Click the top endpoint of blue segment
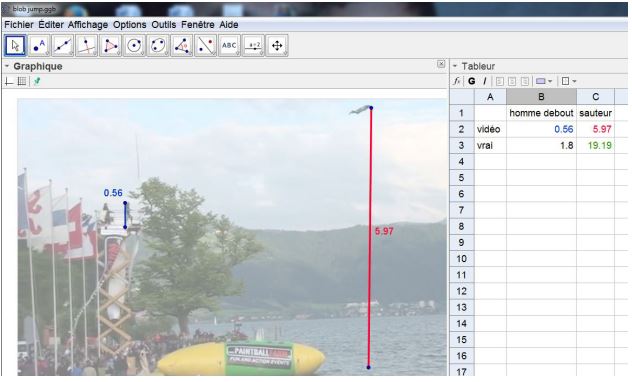632x382 pixels. [125, 203]
